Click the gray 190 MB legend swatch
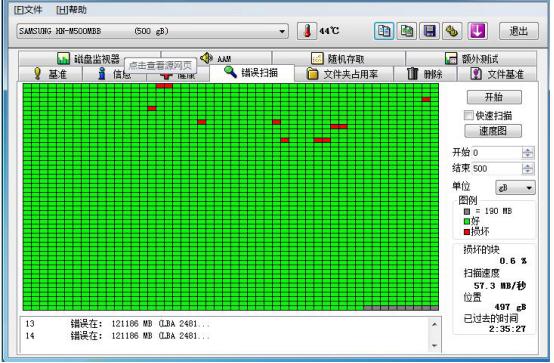554x363 pixels. coord(467,211)
